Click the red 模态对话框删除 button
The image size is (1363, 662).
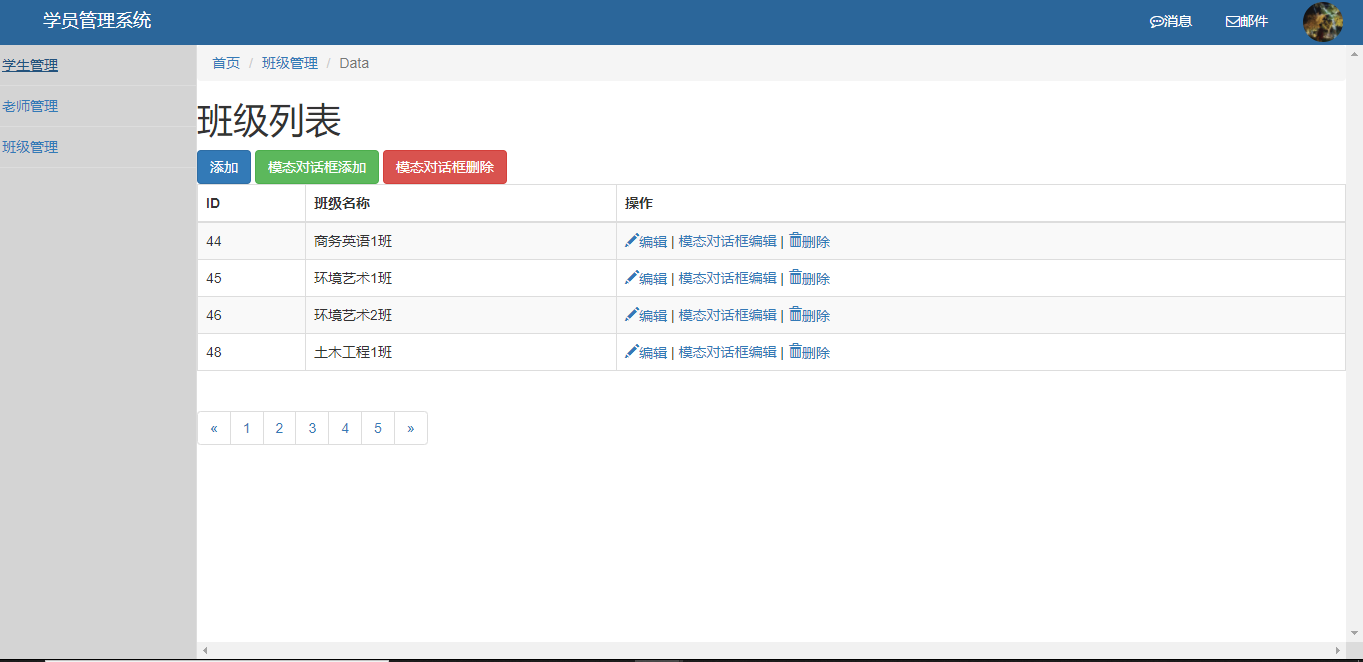(x=445, y=167)
